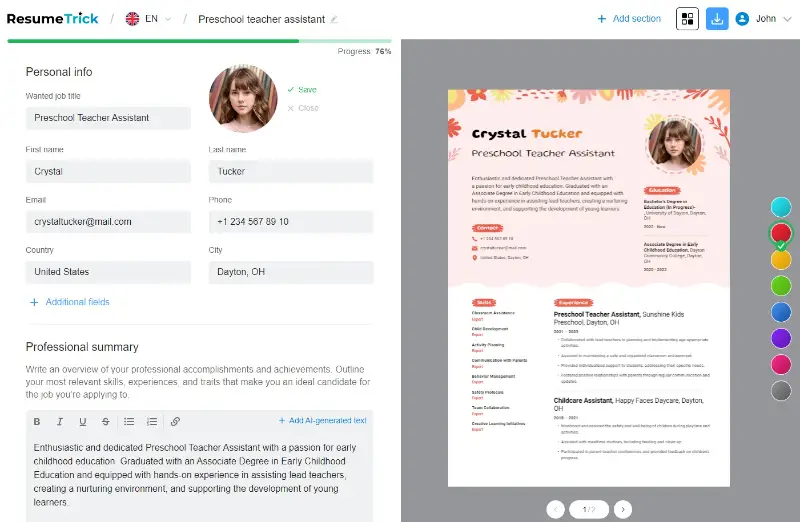This screenshot has height=522, width=800.
Task: Click the Wanted job title field
Action: (108, 118)
